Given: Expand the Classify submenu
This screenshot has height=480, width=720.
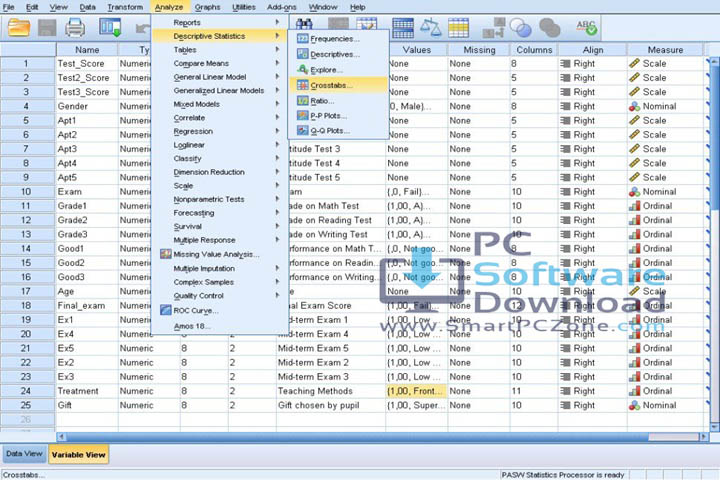Looking at the screenshot, I should pyautogui.click(x=219, y=158).
